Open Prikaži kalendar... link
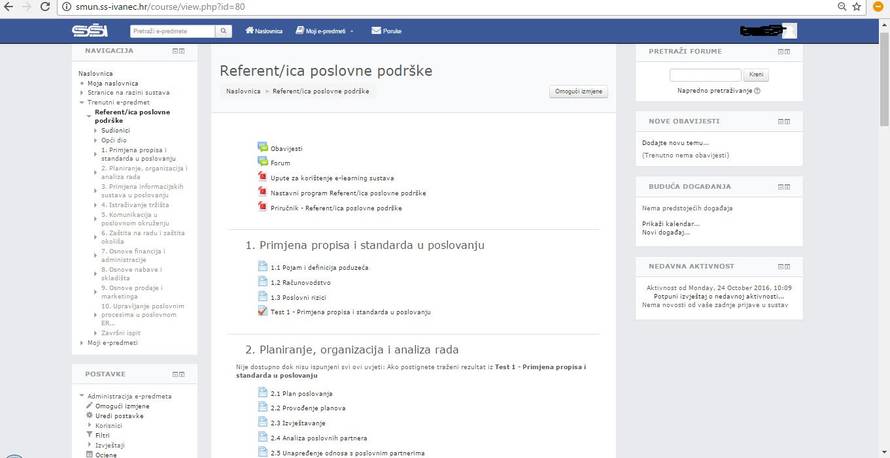 pyautogui.click(x=671, y=224)
